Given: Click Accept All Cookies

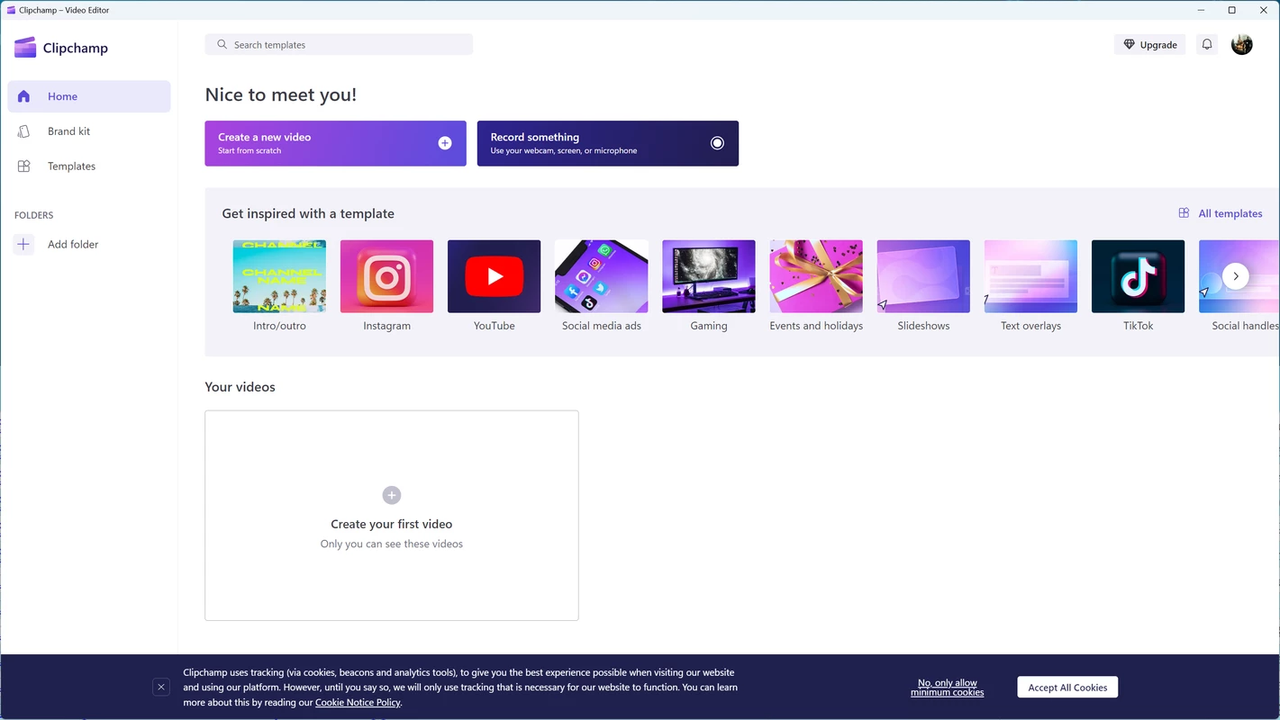Looking at the screenshot, I should click(x=1067, y=687).
